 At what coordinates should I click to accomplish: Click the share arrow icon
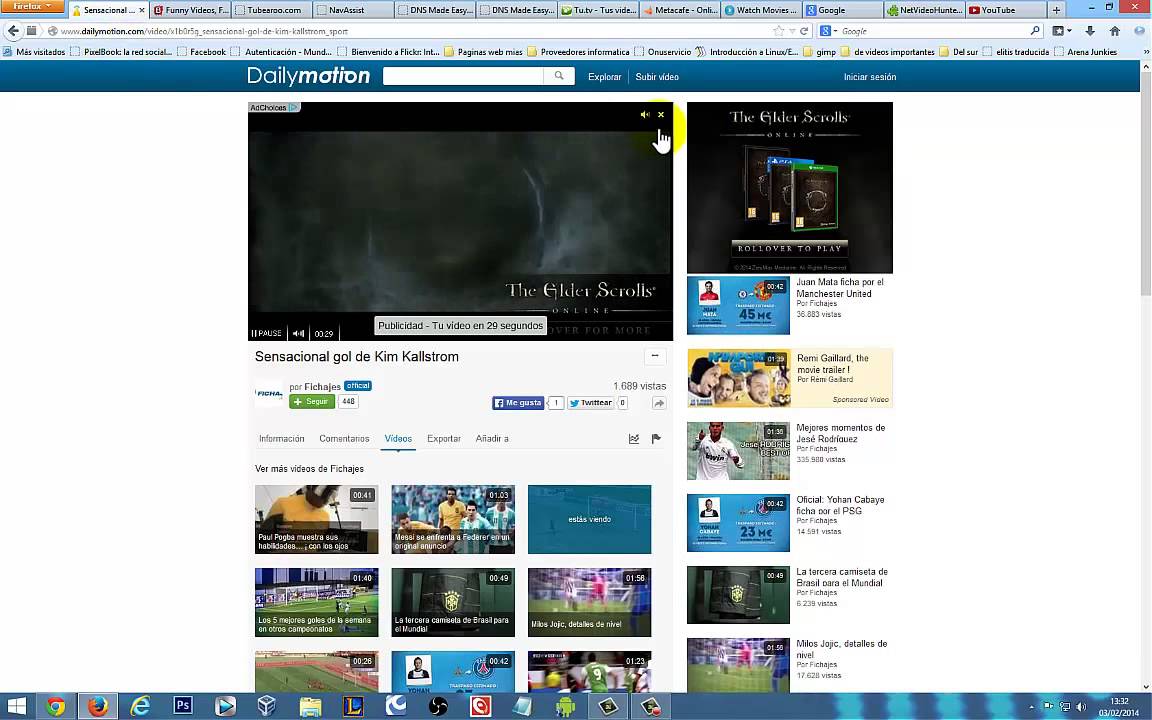(659, 403)
